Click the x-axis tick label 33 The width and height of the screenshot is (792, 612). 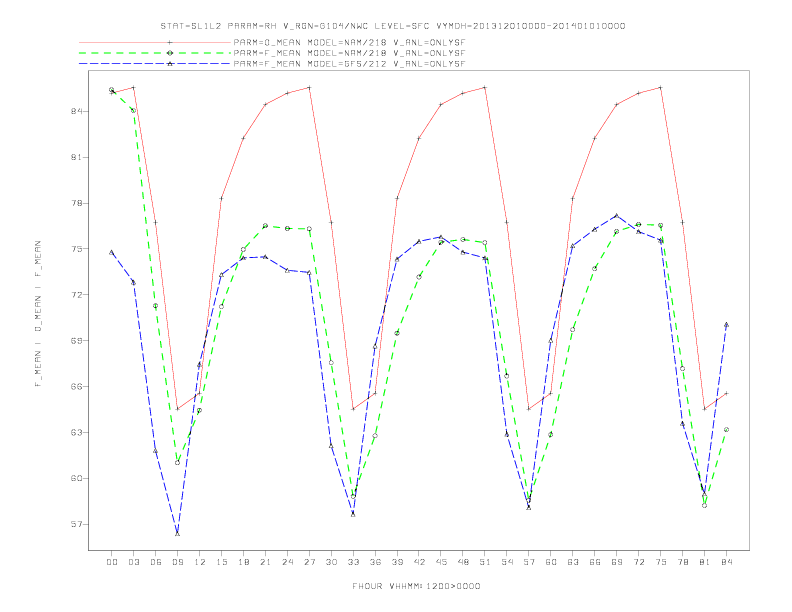353,562
